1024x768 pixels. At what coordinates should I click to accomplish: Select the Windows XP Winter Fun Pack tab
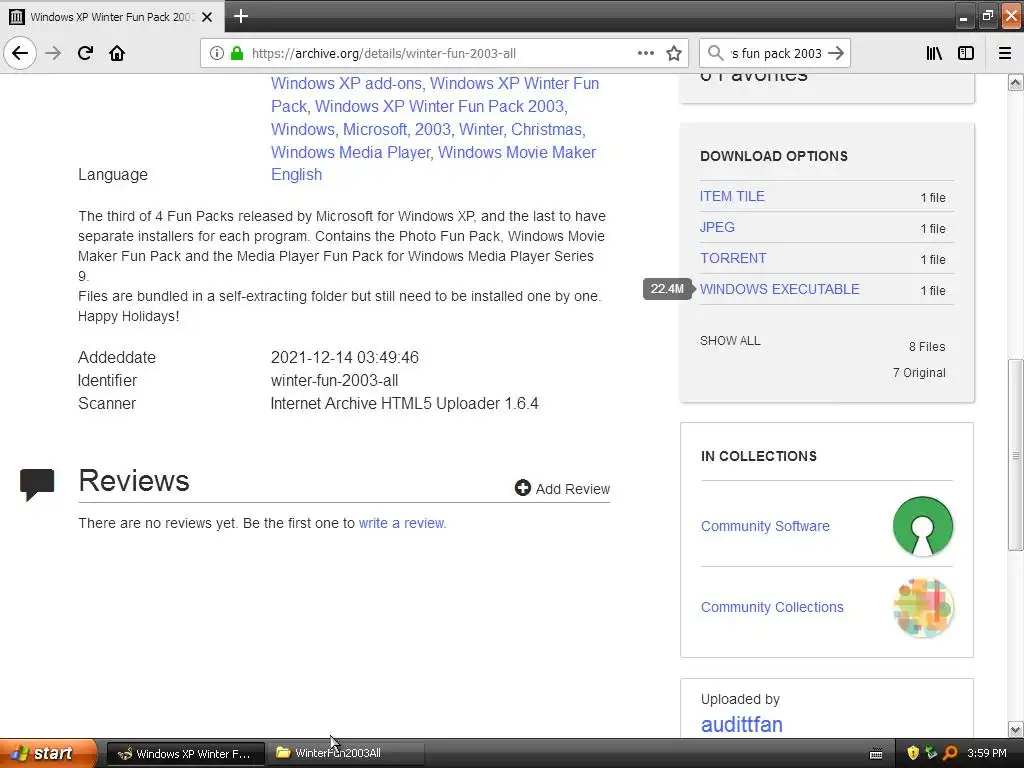pos(112,17)
